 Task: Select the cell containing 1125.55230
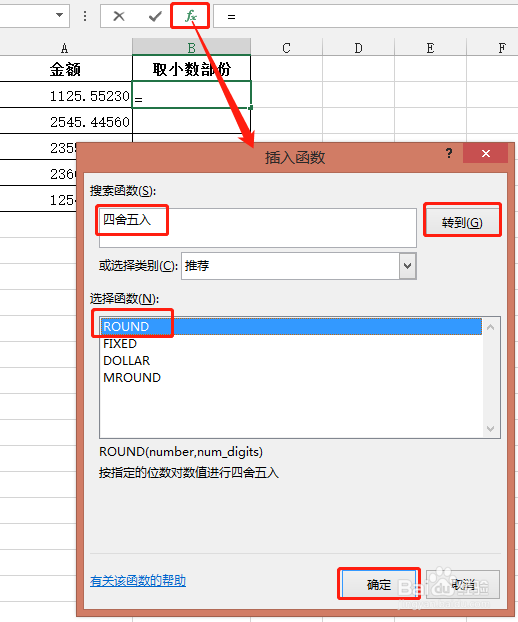(65, 95)
